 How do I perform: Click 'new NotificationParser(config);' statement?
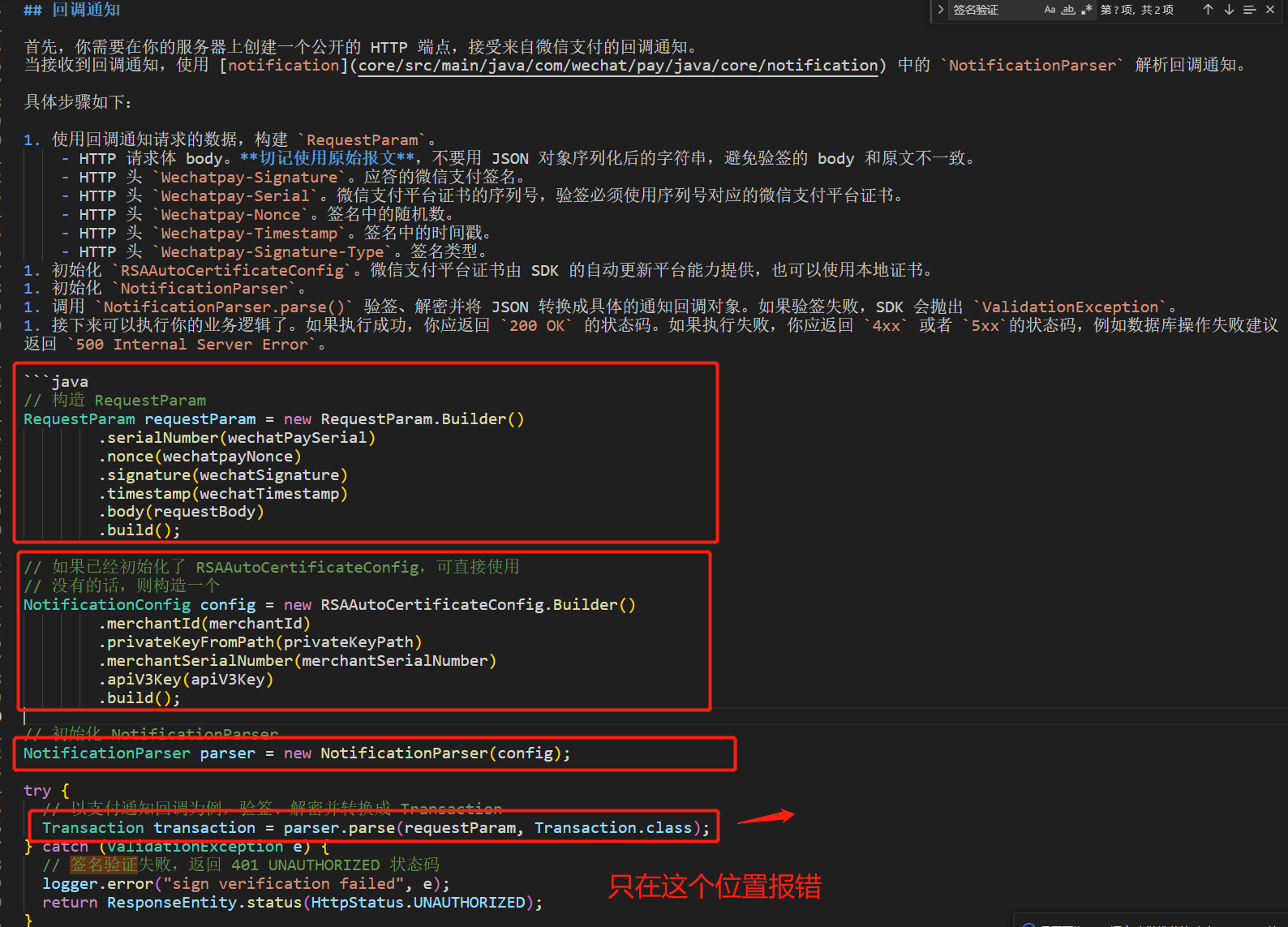pyautogui.click(x=427, y=753)
